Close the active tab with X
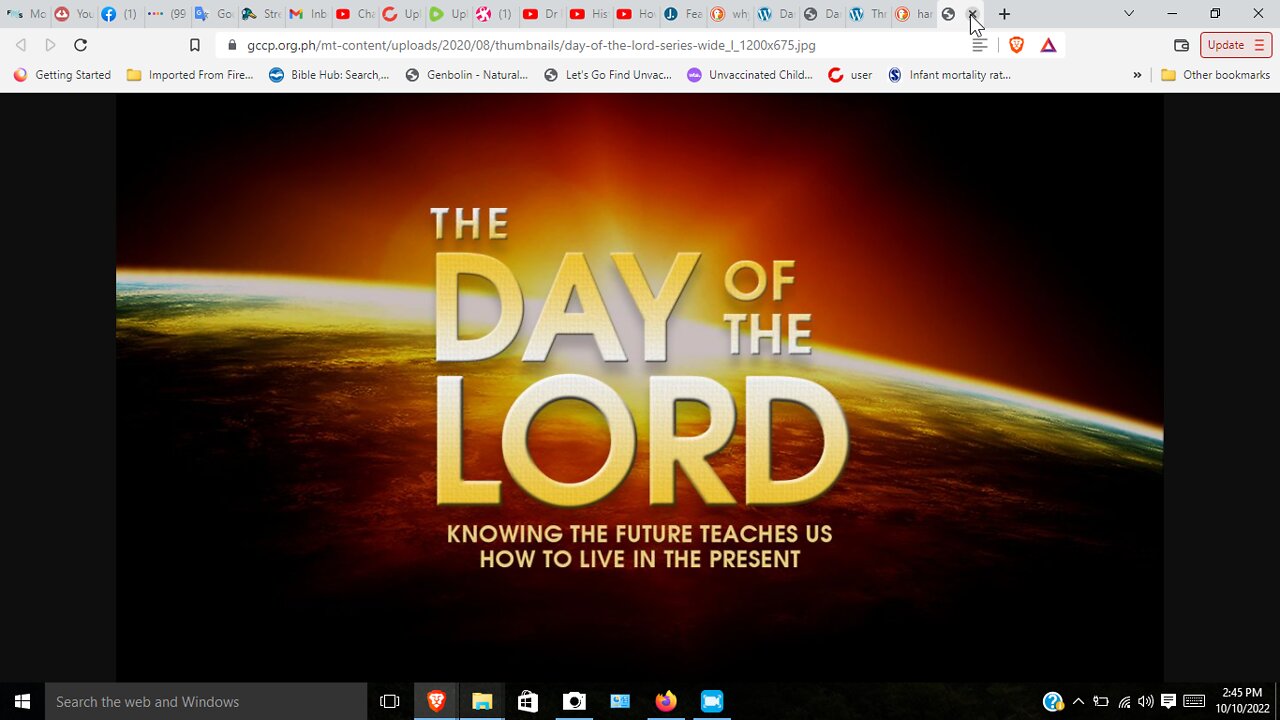Image resolution: width=1280 pixels, height=720 pixels. pos(972,14)
